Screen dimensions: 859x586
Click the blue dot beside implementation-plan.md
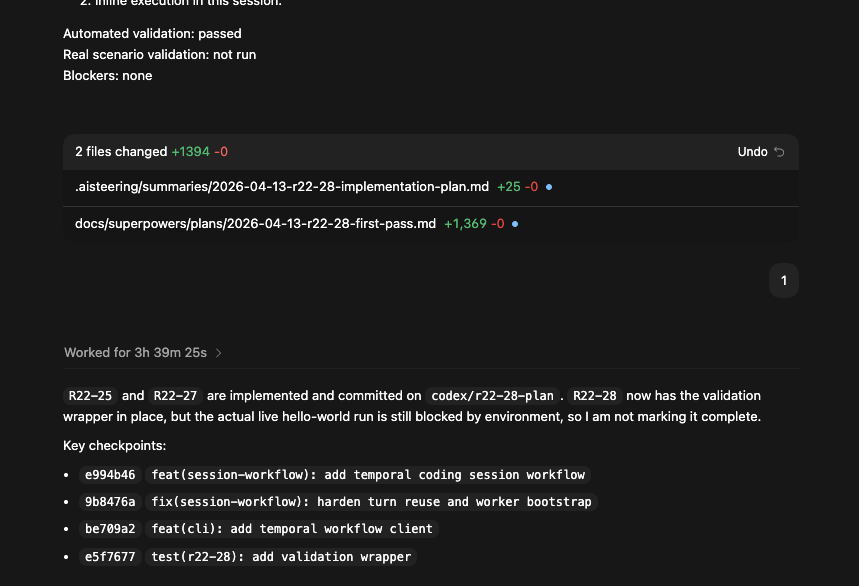pos(549,187)
